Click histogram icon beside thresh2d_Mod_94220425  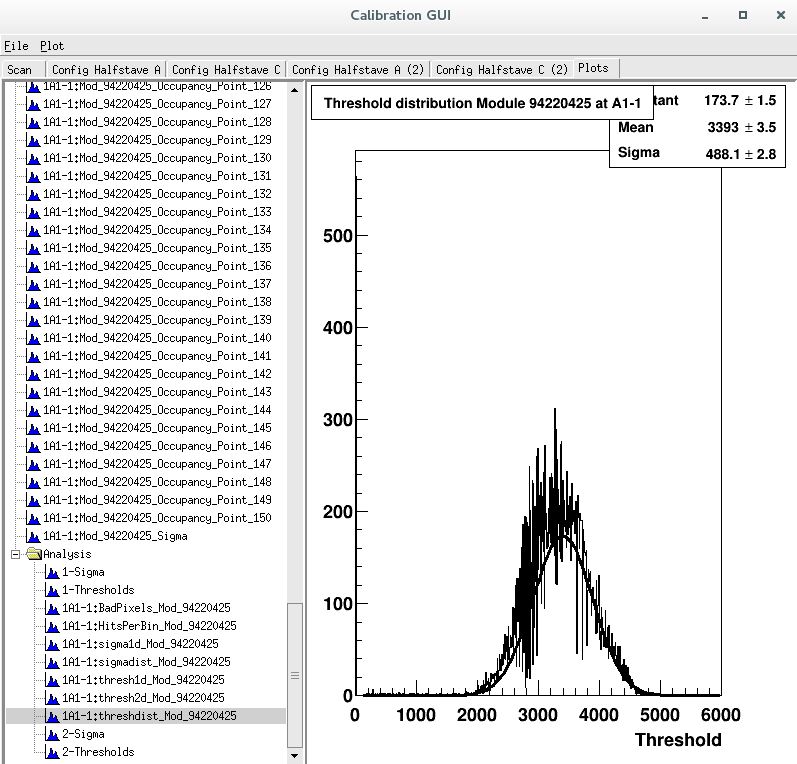(52, 698)
